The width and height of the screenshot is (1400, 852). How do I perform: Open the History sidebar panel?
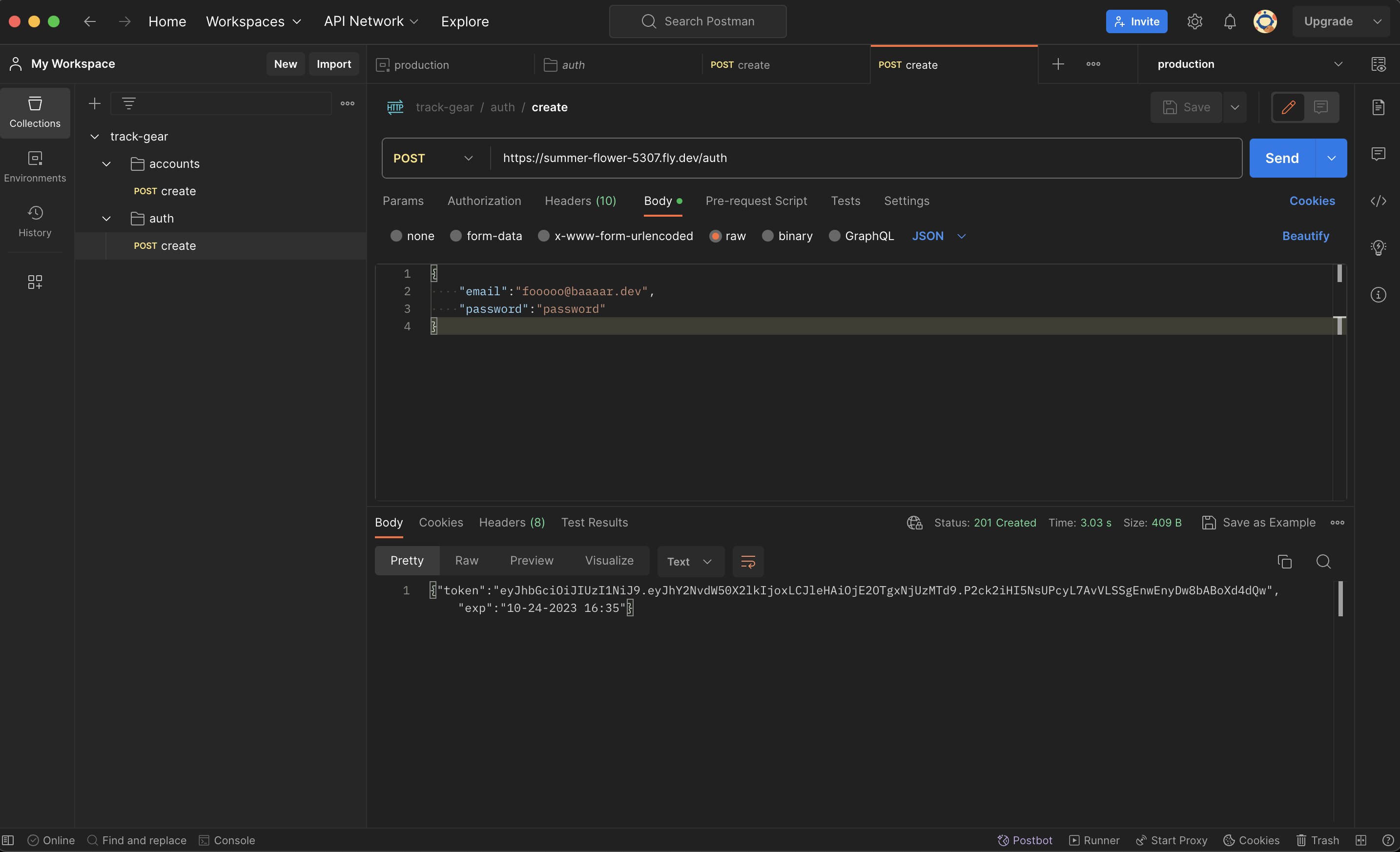(35, 222)
